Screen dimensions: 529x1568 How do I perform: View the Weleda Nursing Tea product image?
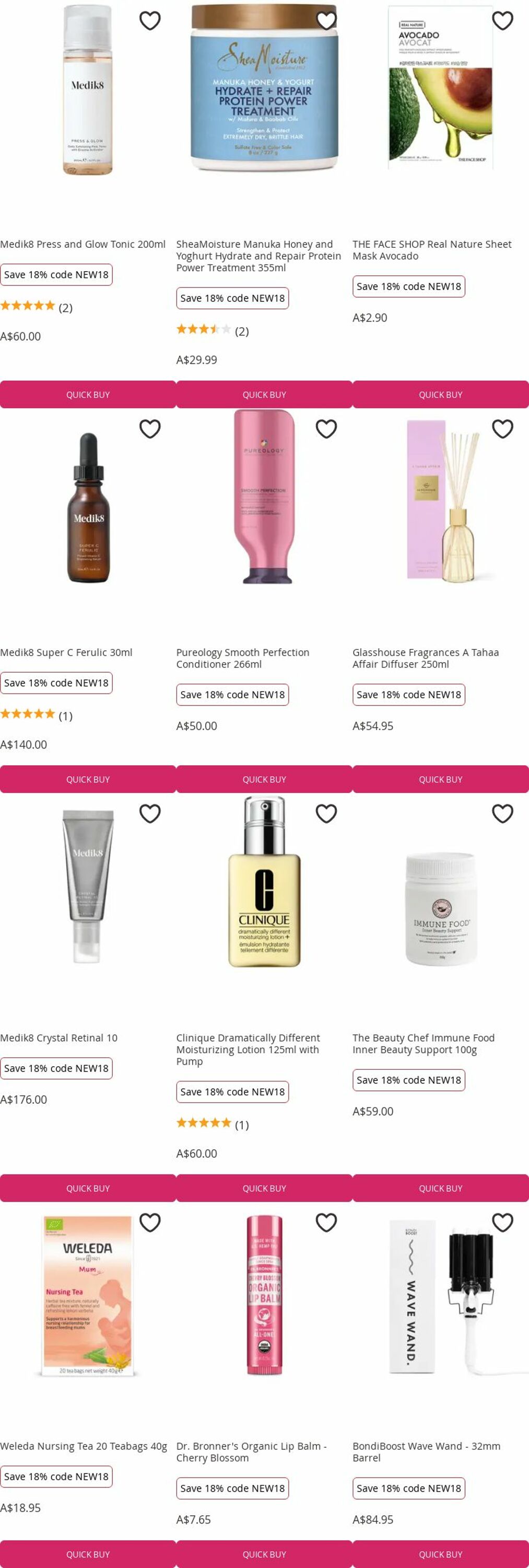tap(88, 1296)
